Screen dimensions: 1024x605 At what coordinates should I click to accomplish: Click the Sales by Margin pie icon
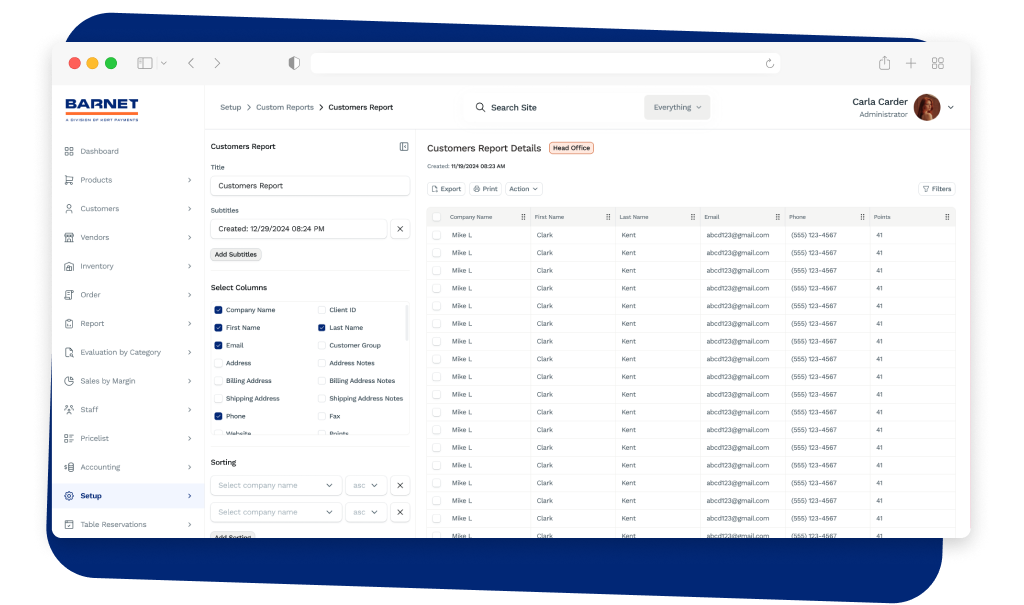point(69,382)
